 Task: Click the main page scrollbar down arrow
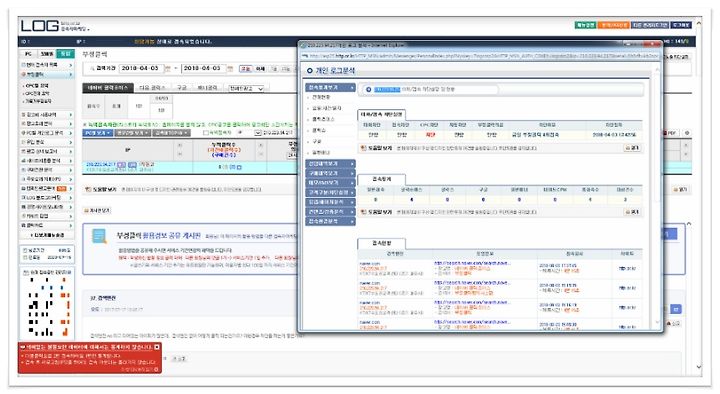pos(699,367)
